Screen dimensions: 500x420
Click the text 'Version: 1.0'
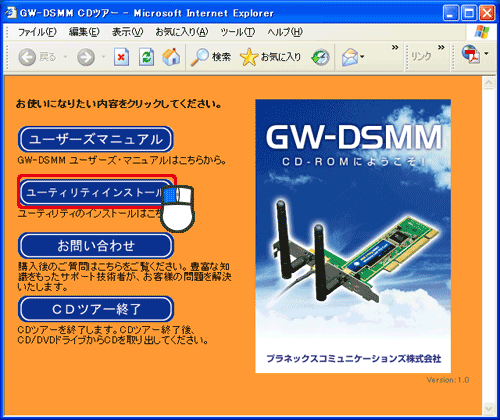448,380
